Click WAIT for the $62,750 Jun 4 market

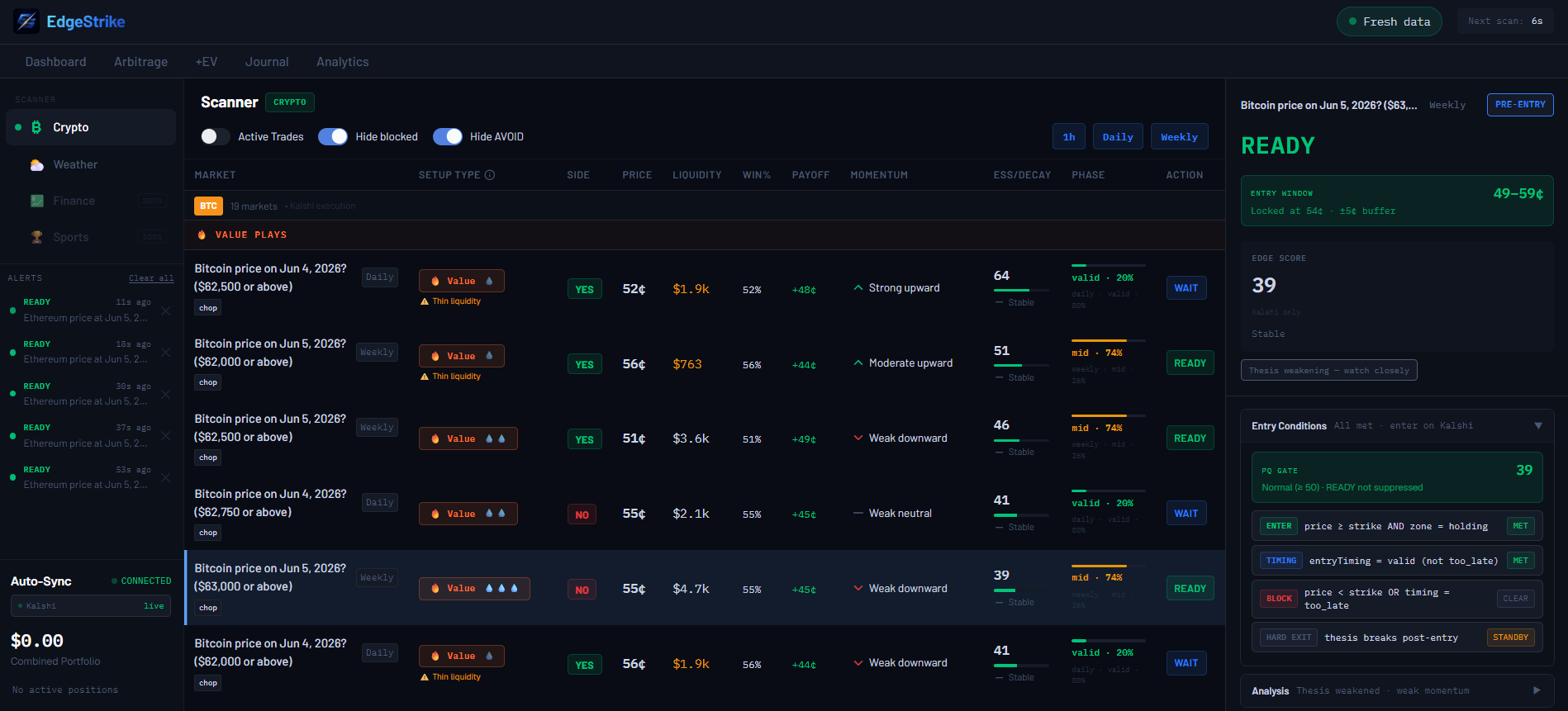pyautogui.click(x=1186, y=514)
